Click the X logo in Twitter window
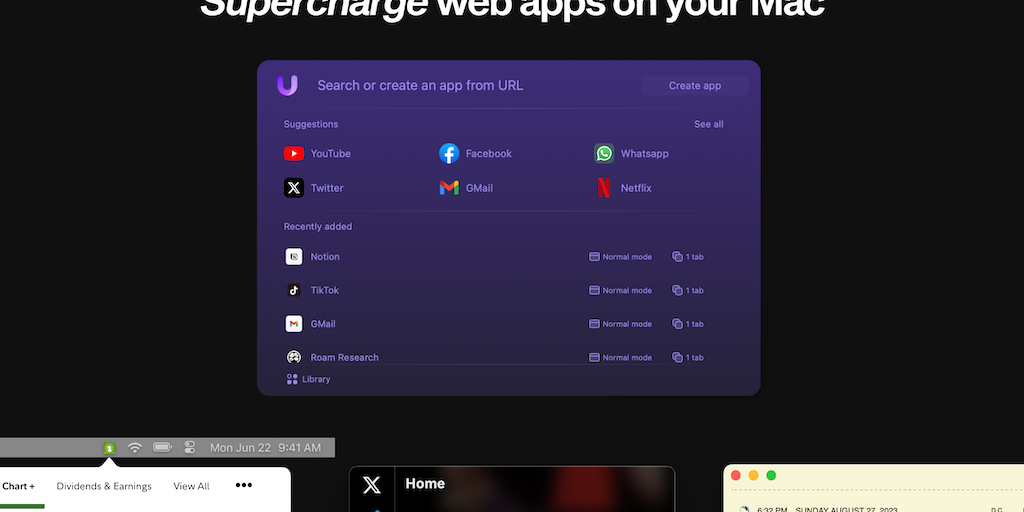The image size is (1024, 512). coord(372,485)
